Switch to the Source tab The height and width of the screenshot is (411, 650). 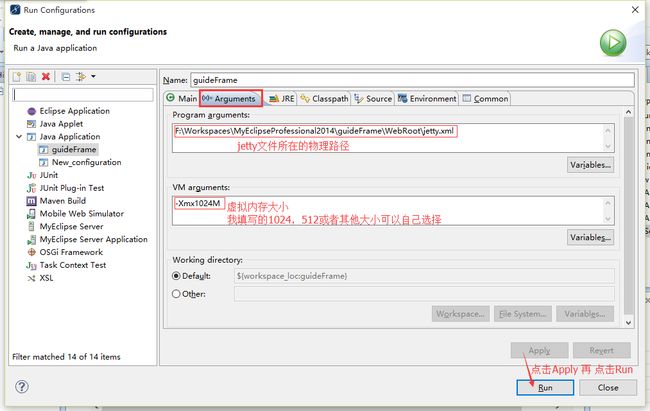373,98
